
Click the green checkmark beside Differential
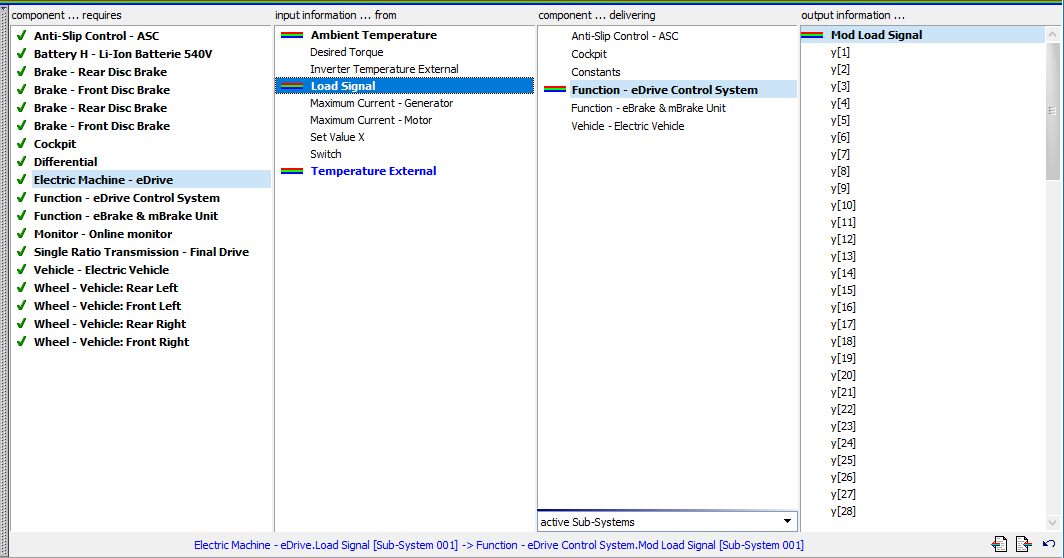click(x=21, y=162)
